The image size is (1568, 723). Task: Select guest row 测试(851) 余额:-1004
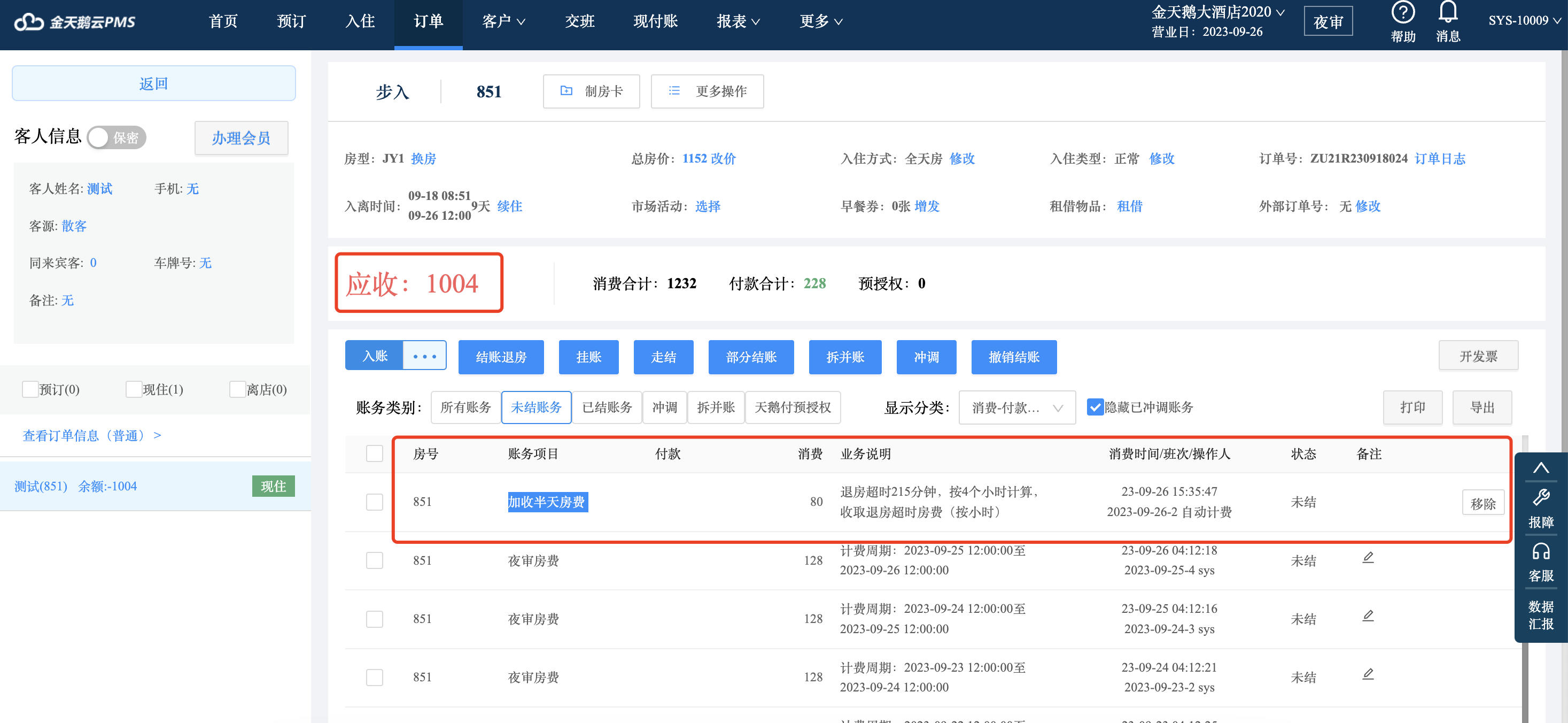[x=154, y=486]
